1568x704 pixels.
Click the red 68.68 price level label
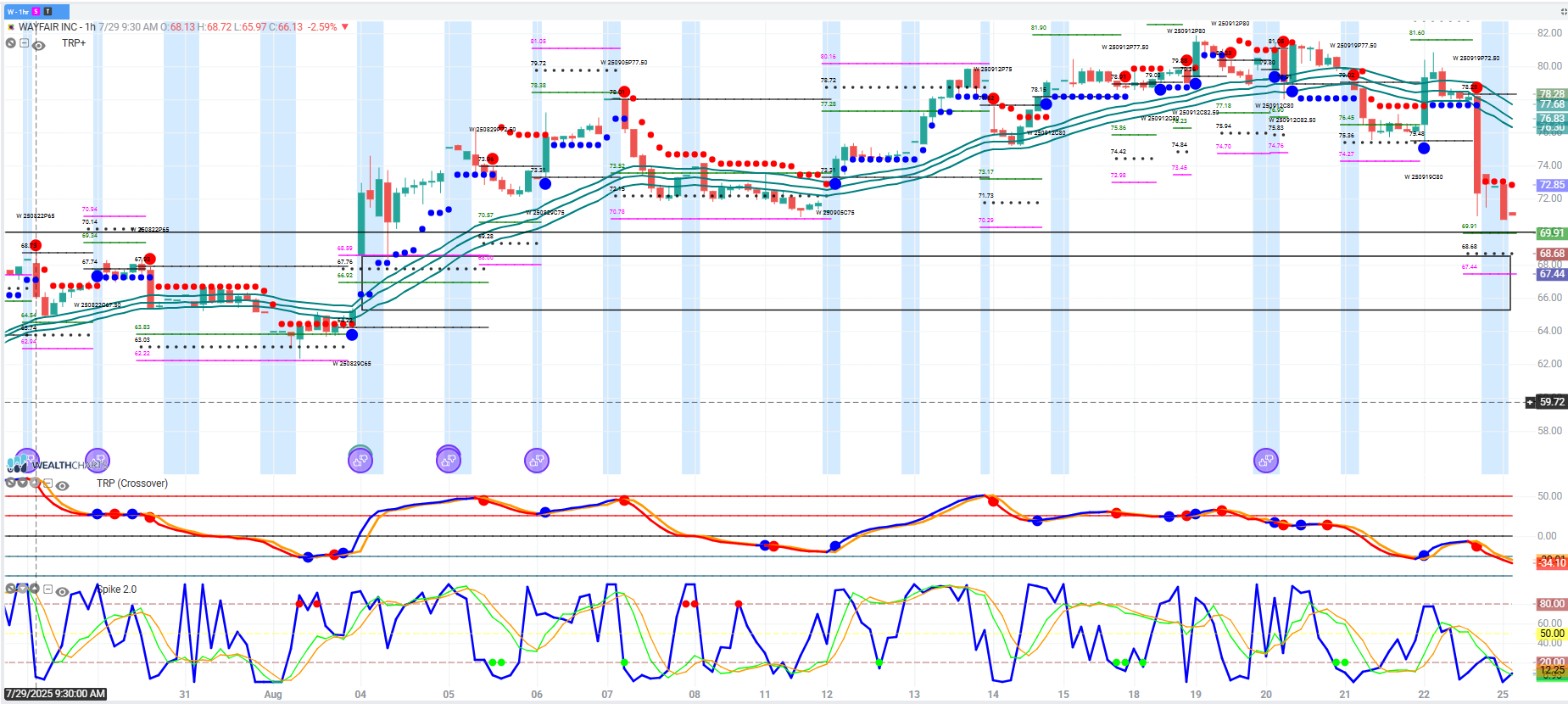pos(1552,254)
